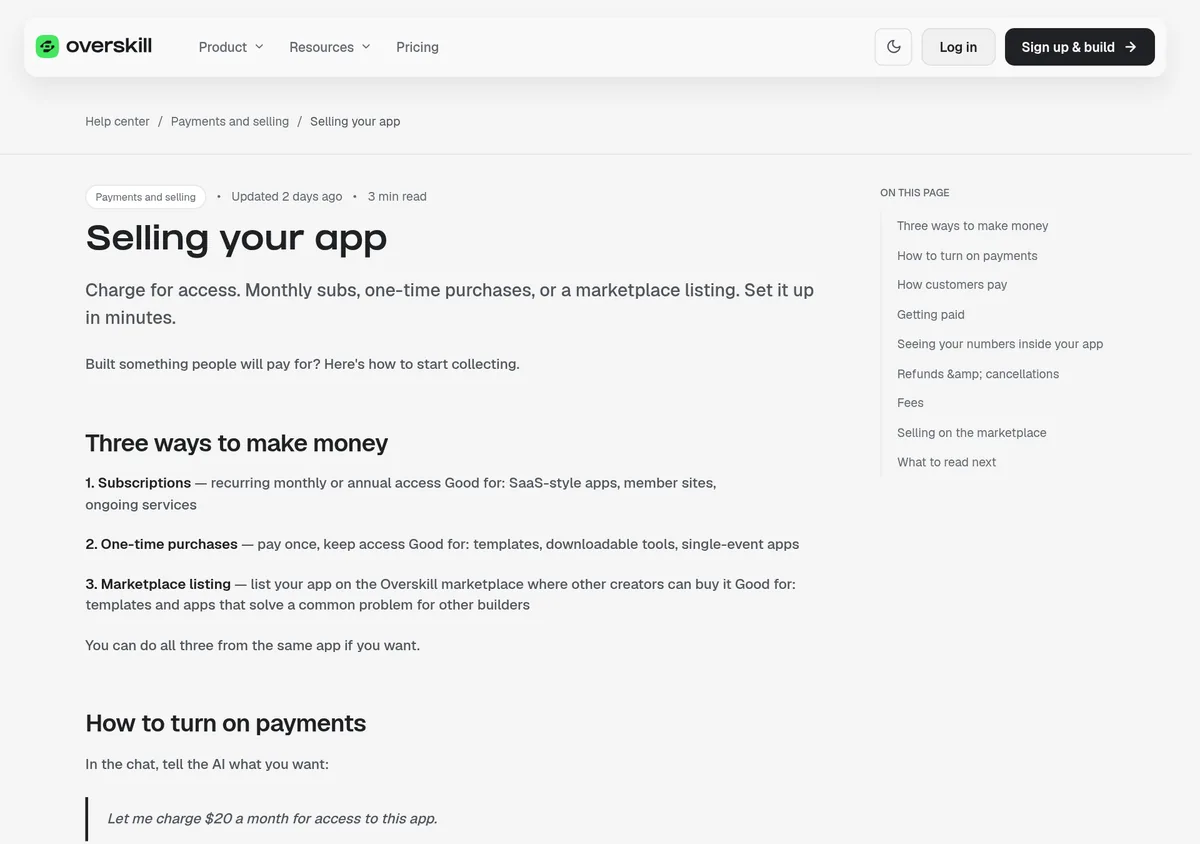This screenshot has width=1200, height=844.
Task: Go to the Help center breadcrumb
Action: (117, 121)
